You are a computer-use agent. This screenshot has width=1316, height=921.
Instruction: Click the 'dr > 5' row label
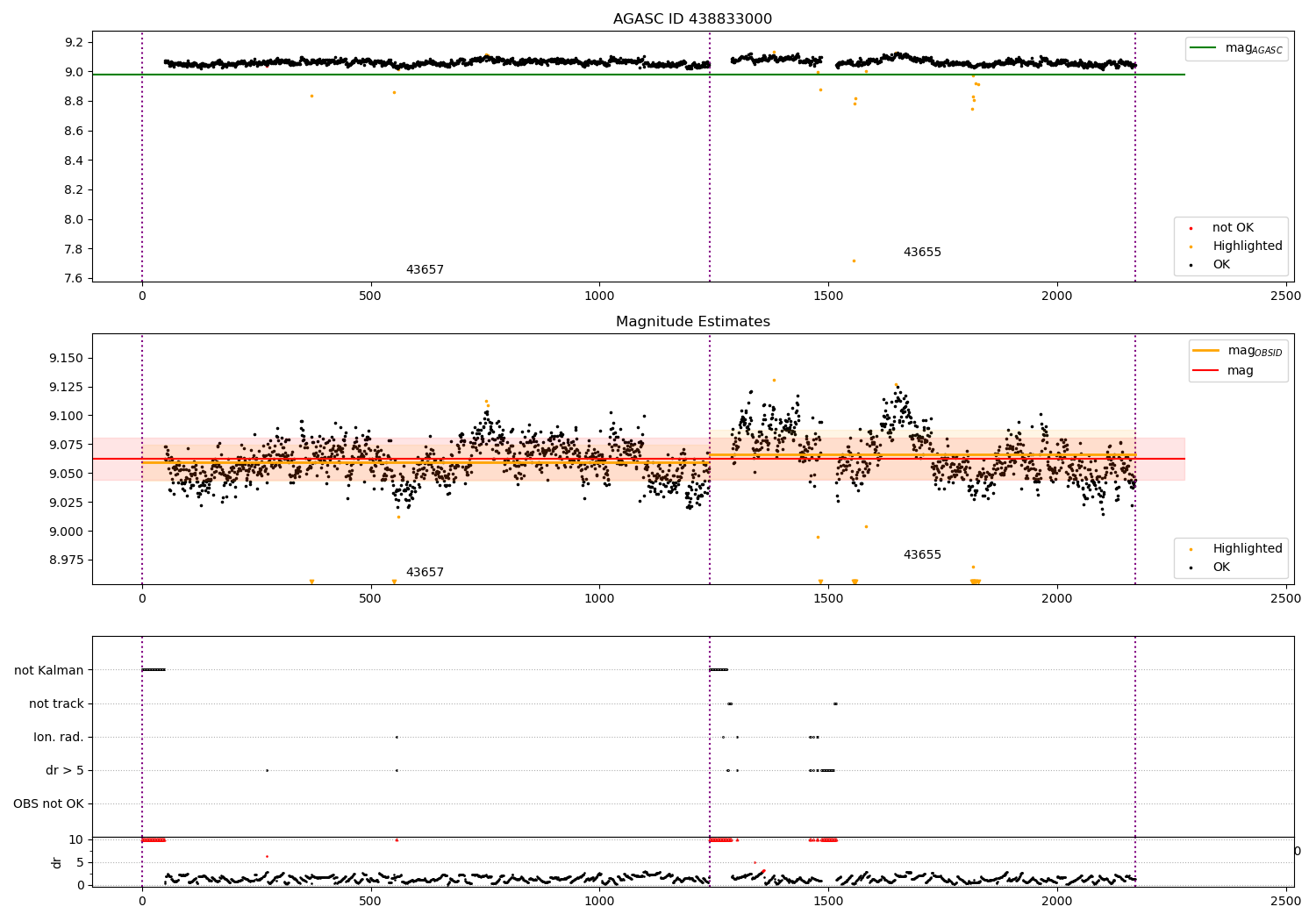(x=65, y=771)
